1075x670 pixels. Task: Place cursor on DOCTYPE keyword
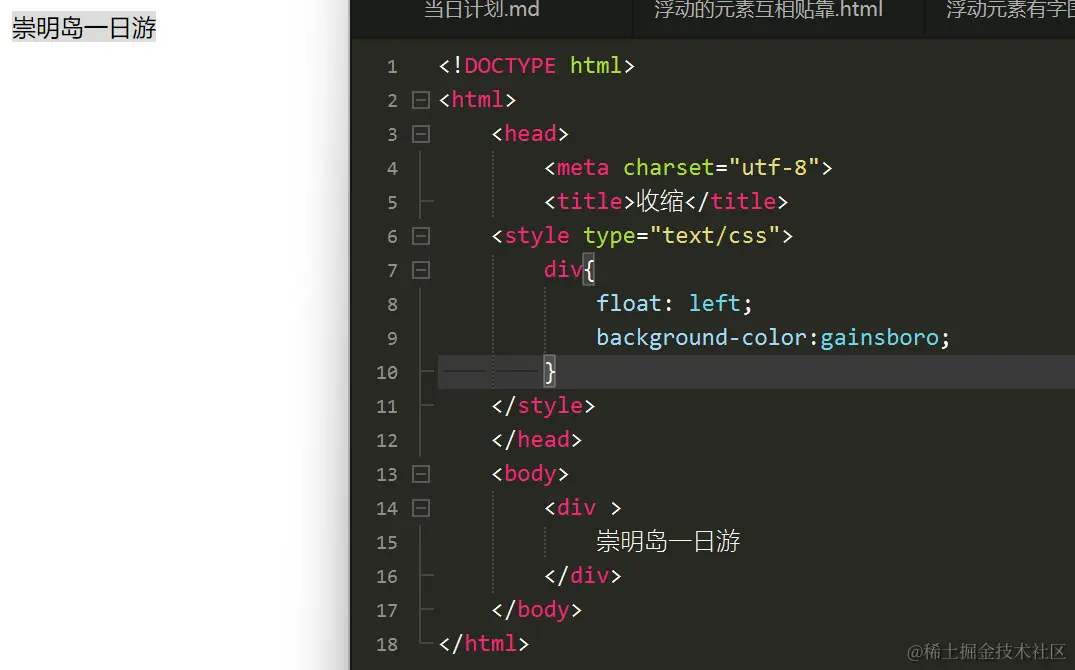(510, 66)
